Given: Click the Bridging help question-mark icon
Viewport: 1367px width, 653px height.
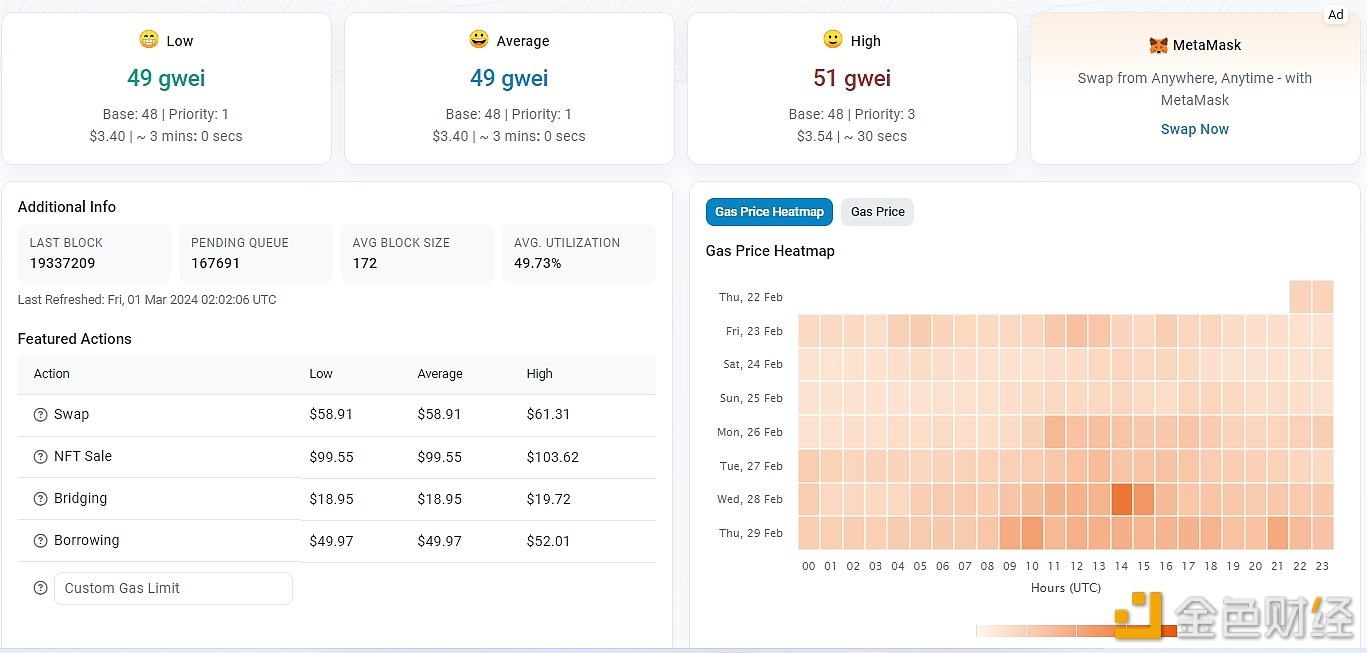Looking at the screenshot, I should pos(41,499).
